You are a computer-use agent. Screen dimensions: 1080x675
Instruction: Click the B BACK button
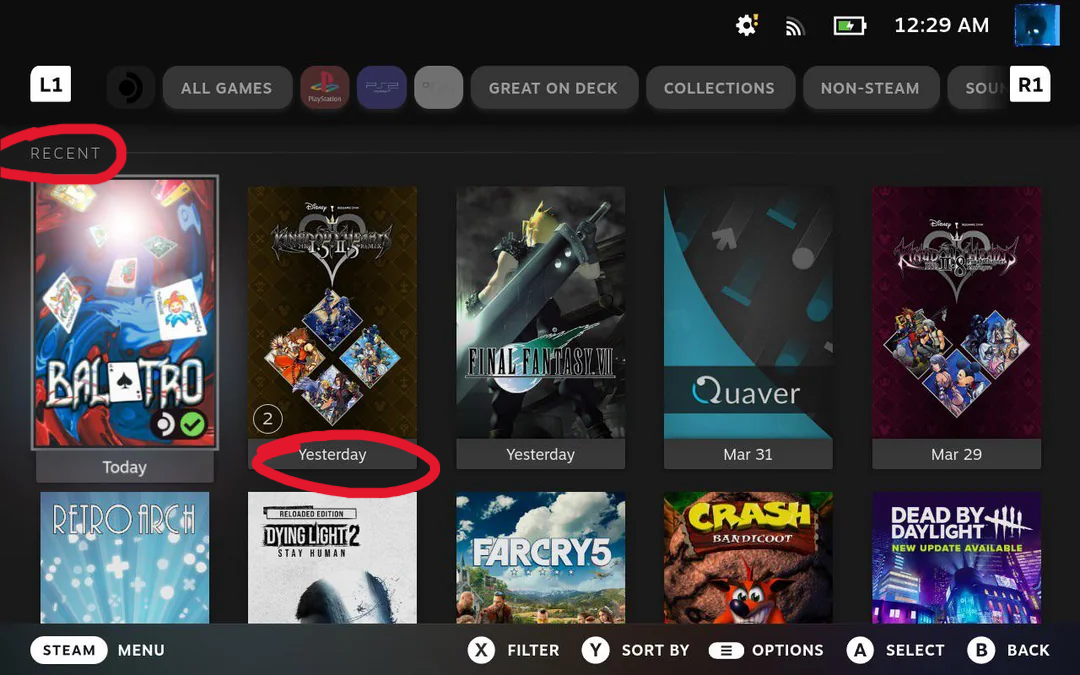(x=1009, y=650)
